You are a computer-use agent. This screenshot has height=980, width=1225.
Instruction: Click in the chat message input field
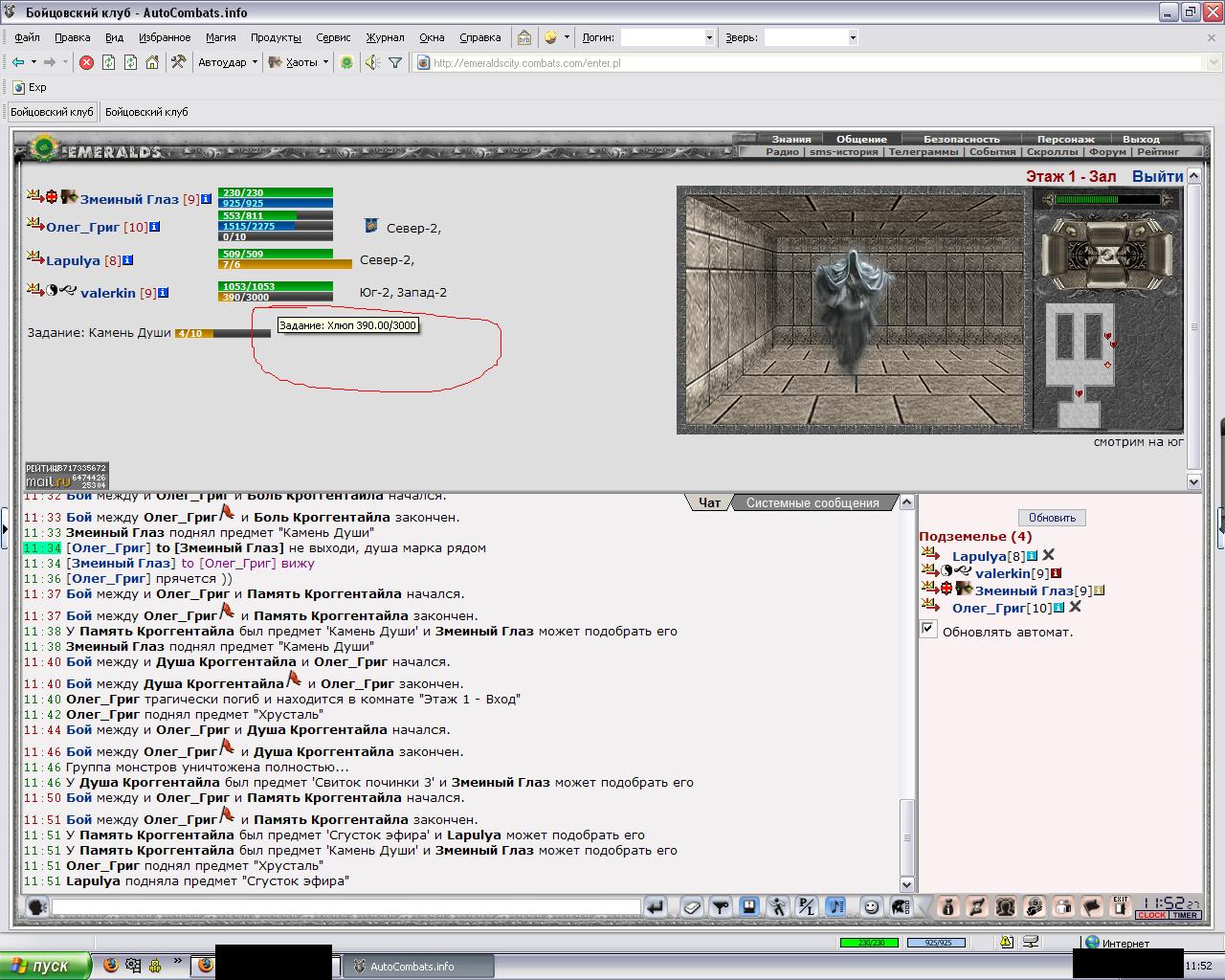tap(345, 906)
